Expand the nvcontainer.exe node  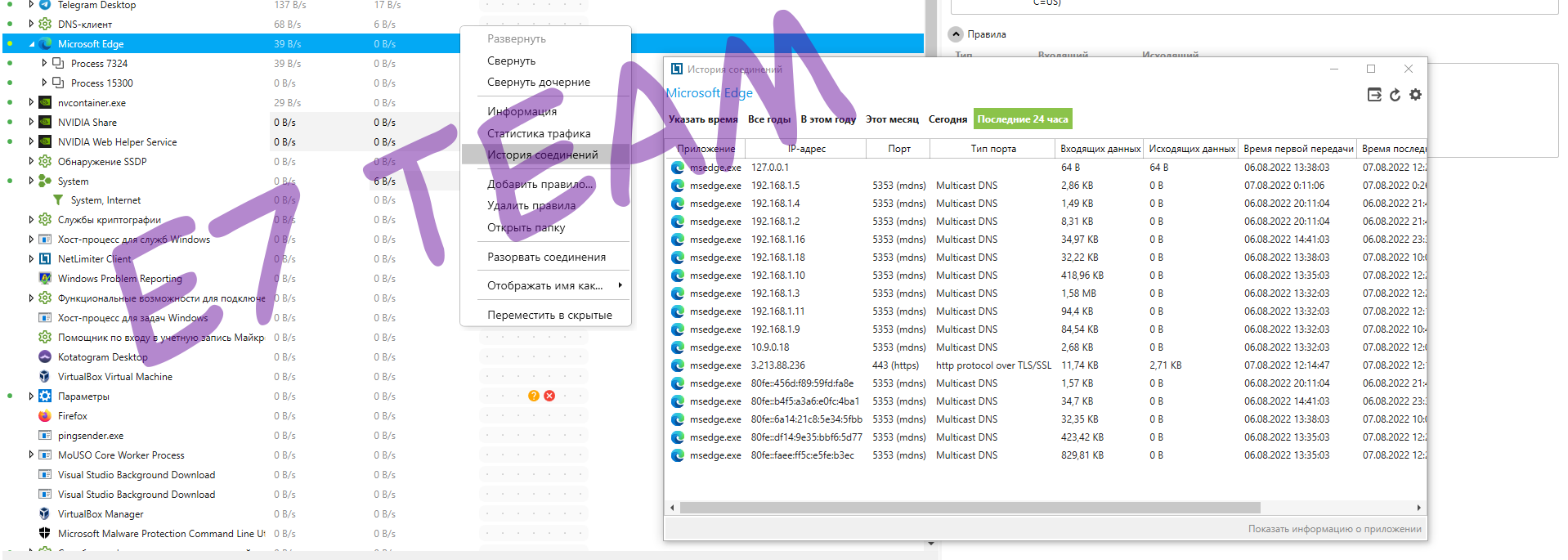pos(31,103)
